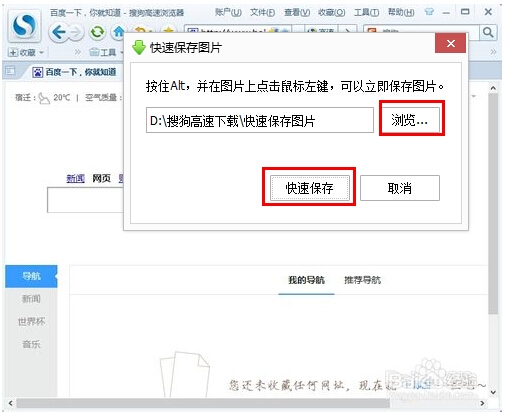Viewport: 507px width, 415px height.
Task: Switch to the 推荐导航 tab
Action: (362, 280)
